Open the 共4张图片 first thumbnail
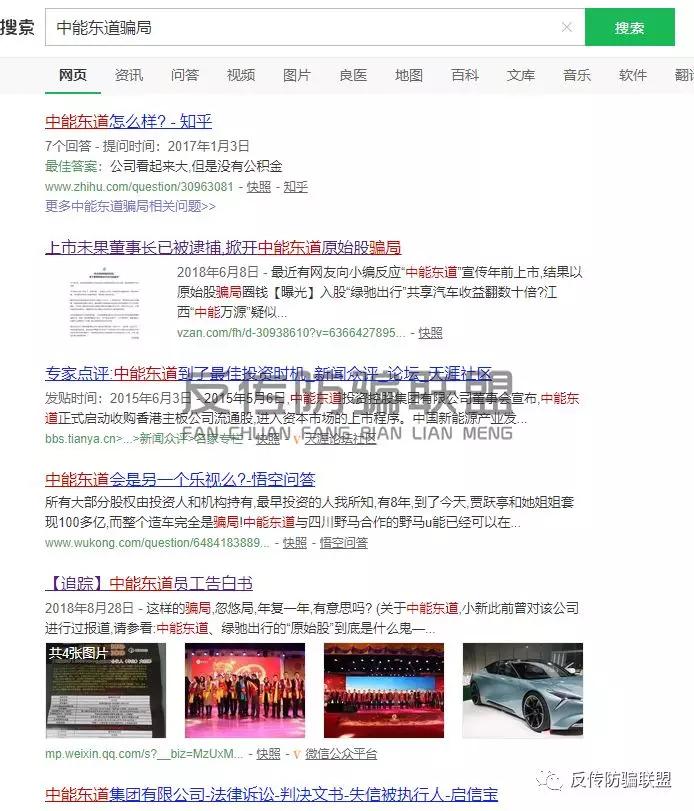Image resolution: width=694 pixels, height=811 pixels. tap(106, 690)
